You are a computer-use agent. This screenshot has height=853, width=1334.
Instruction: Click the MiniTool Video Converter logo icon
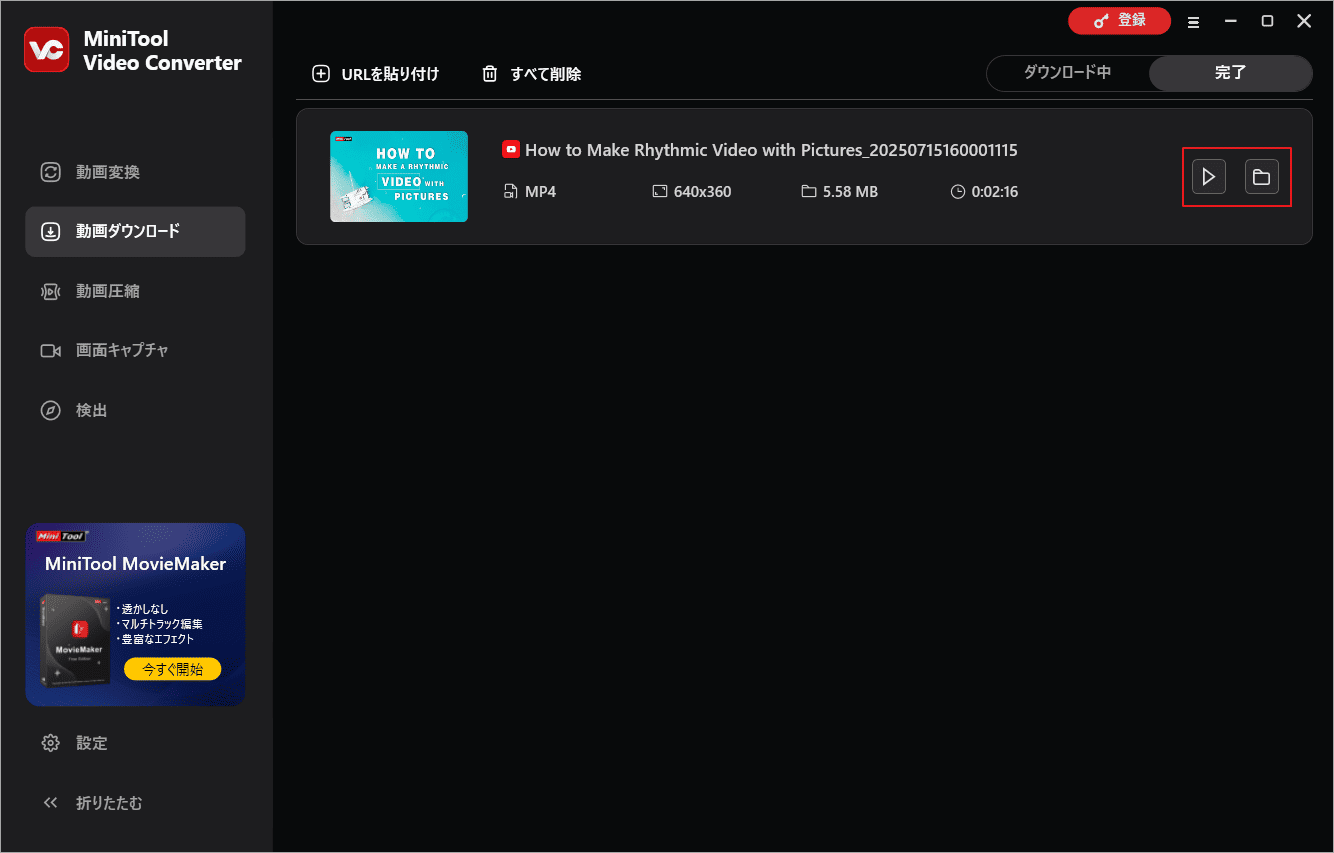pyautogui.click(x=47, y=50)
